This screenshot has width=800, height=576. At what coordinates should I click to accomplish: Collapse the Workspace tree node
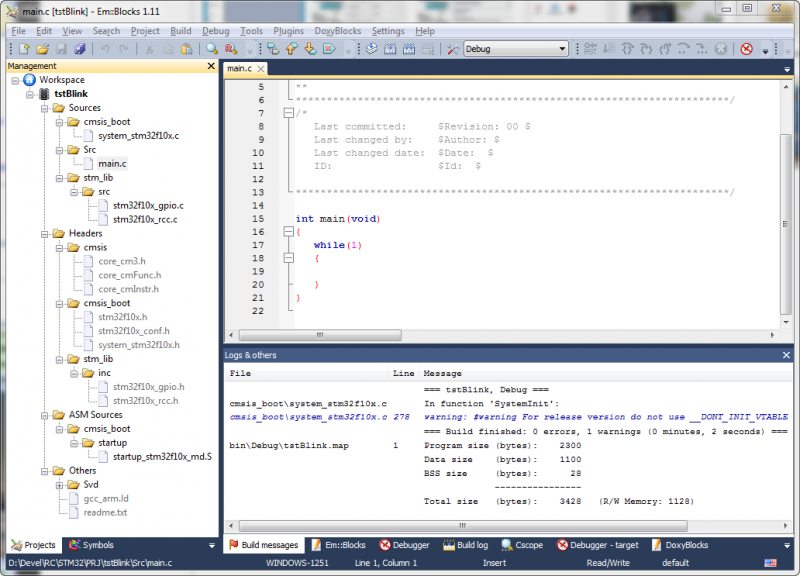click(x=15, y=80)
